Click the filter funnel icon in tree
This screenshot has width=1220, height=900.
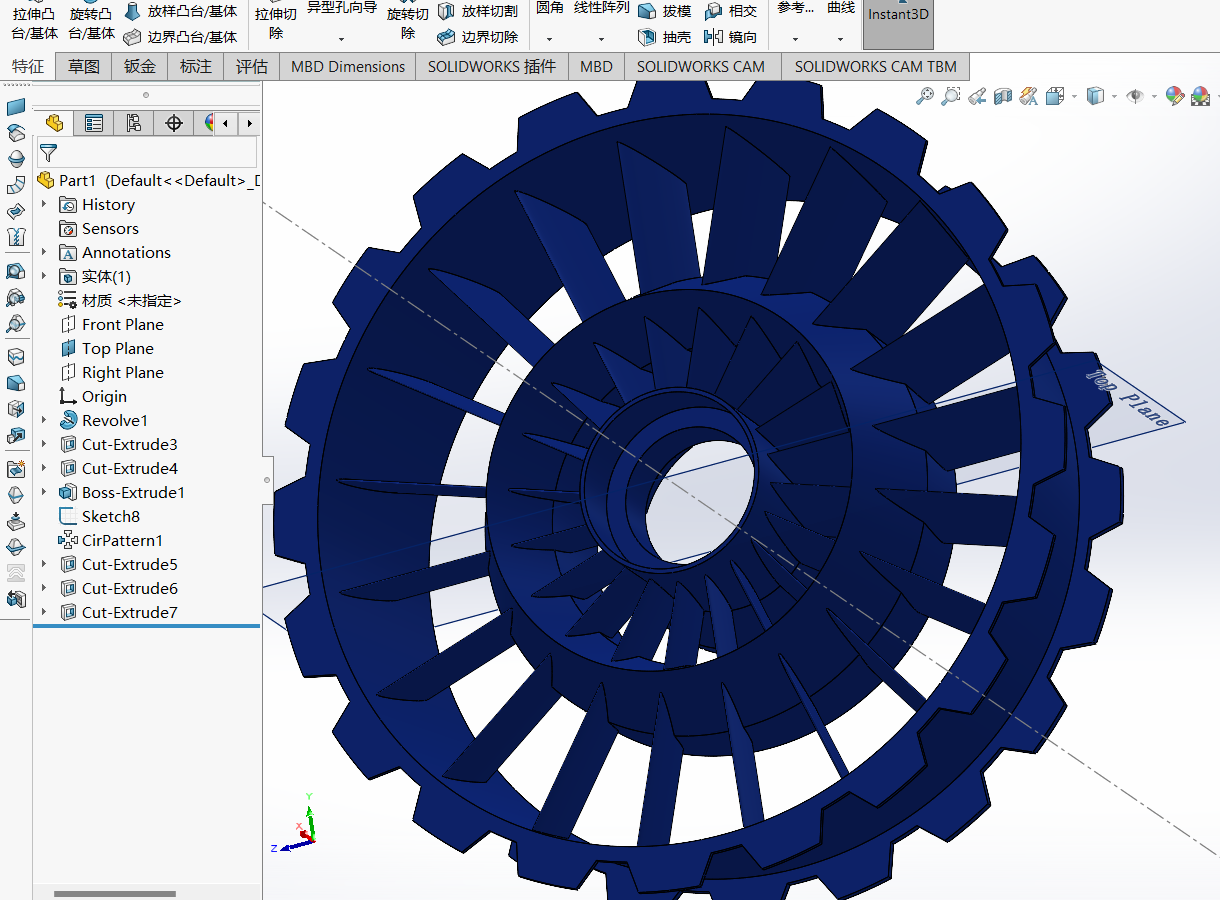point(48,152)
